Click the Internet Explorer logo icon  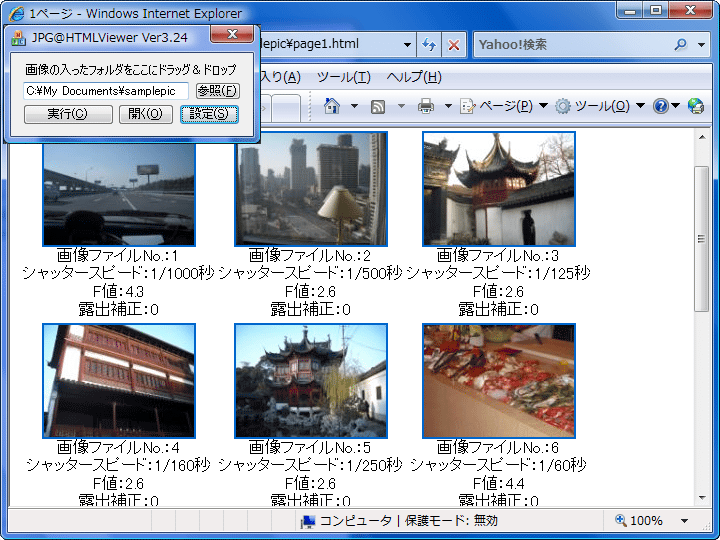[16, 13]
